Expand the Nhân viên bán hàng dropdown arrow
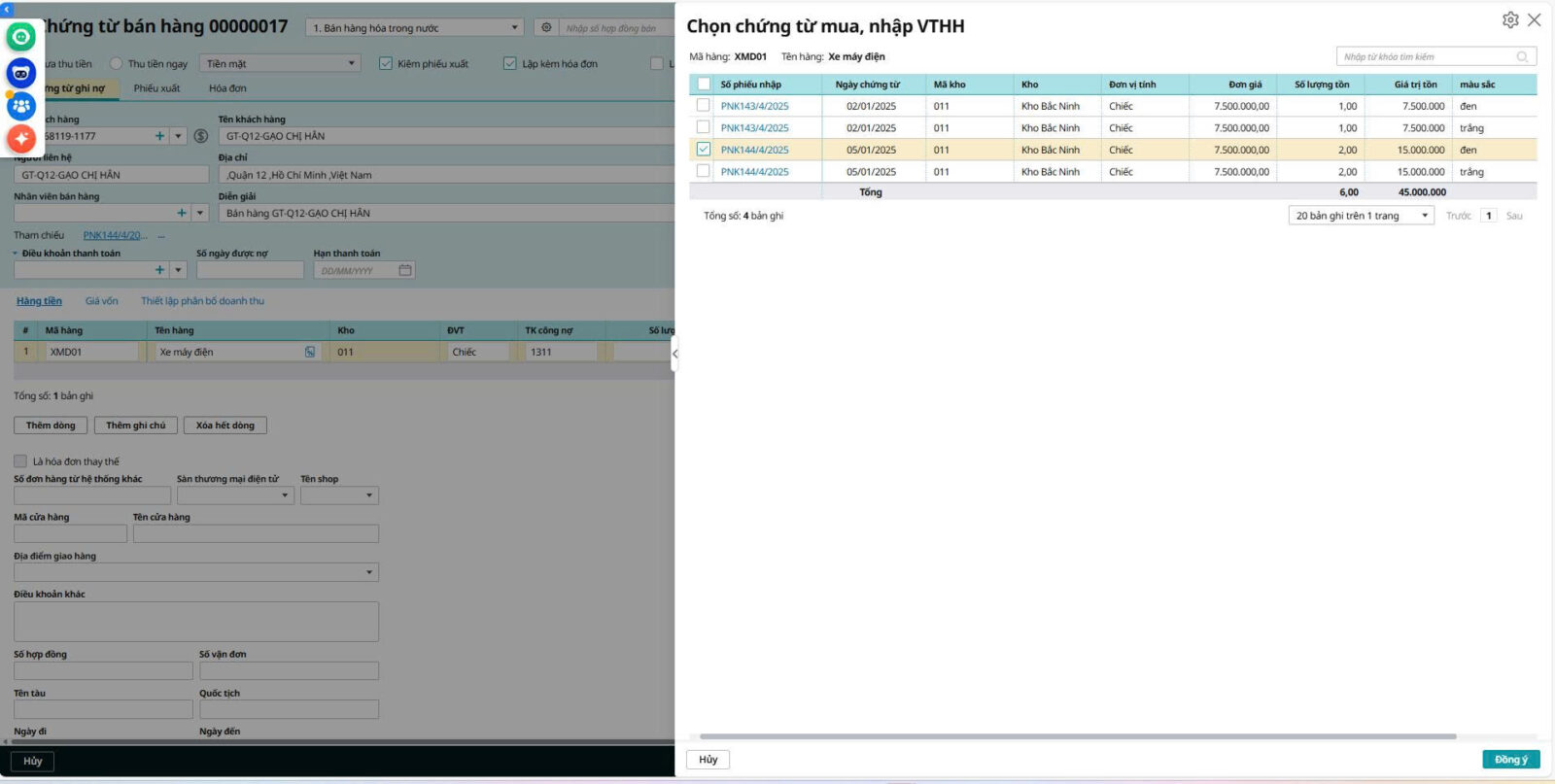 pyautogui.click(x=201, y=213)
